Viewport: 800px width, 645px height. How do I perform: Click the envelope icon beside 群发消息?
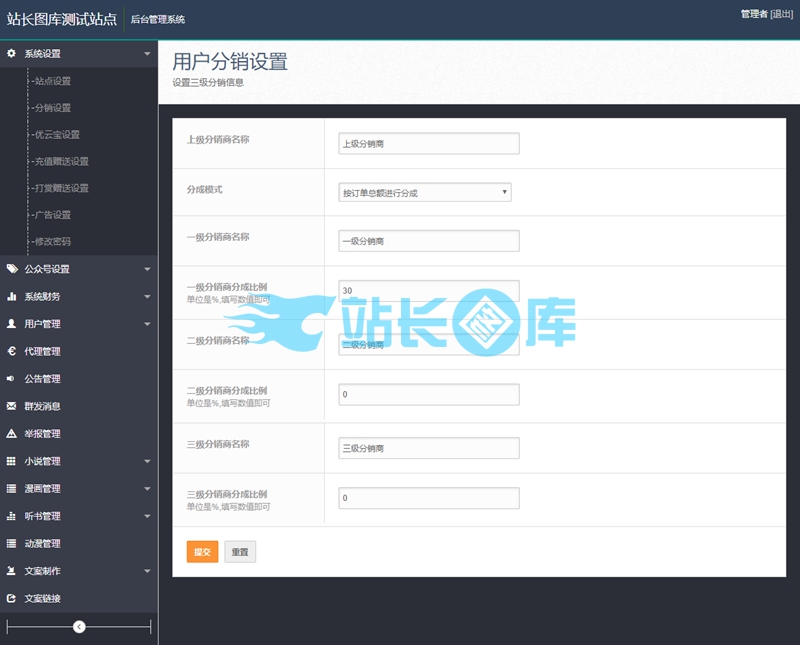(11, 406)
